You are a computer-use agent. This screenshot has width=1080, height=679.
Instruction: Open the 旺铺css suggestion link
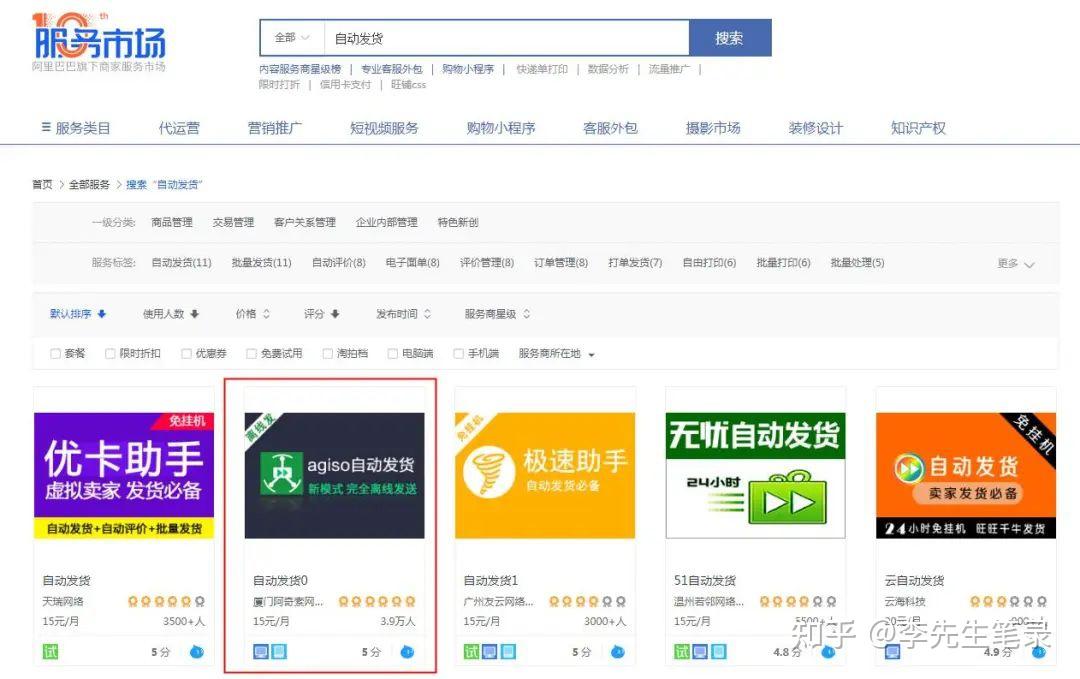point(408,85)
